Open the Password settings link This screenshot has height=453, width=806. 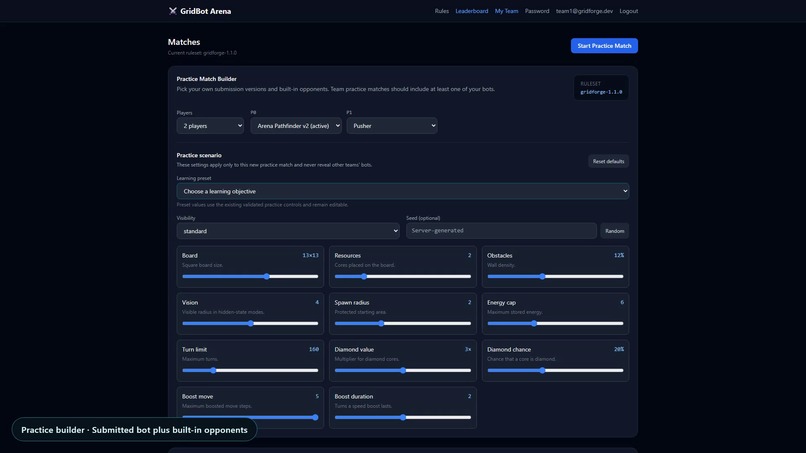click(537, 11)
